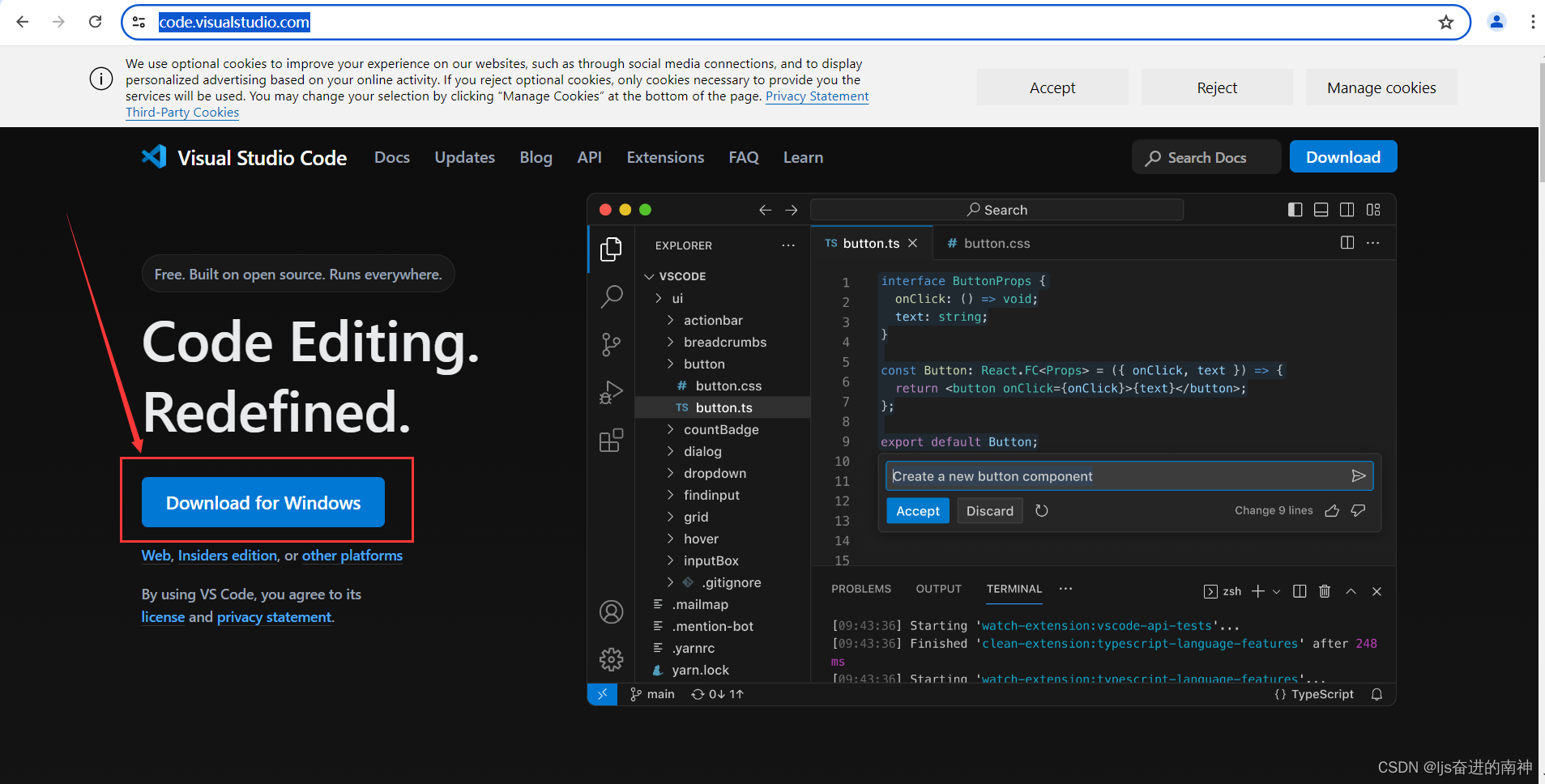The width and height of the screenshot is (1545, 784).
Task: Switch to the PROBLEMS panel tab
Action: tap(860, 589)
